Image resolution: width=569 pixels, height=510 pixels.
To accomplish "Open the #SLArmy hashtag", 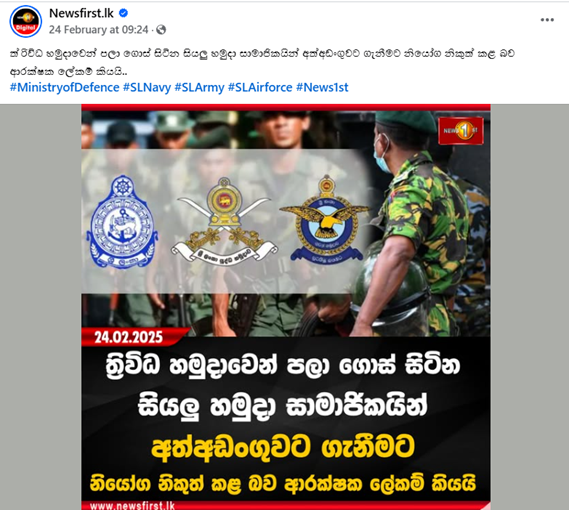I will (200, 87).
